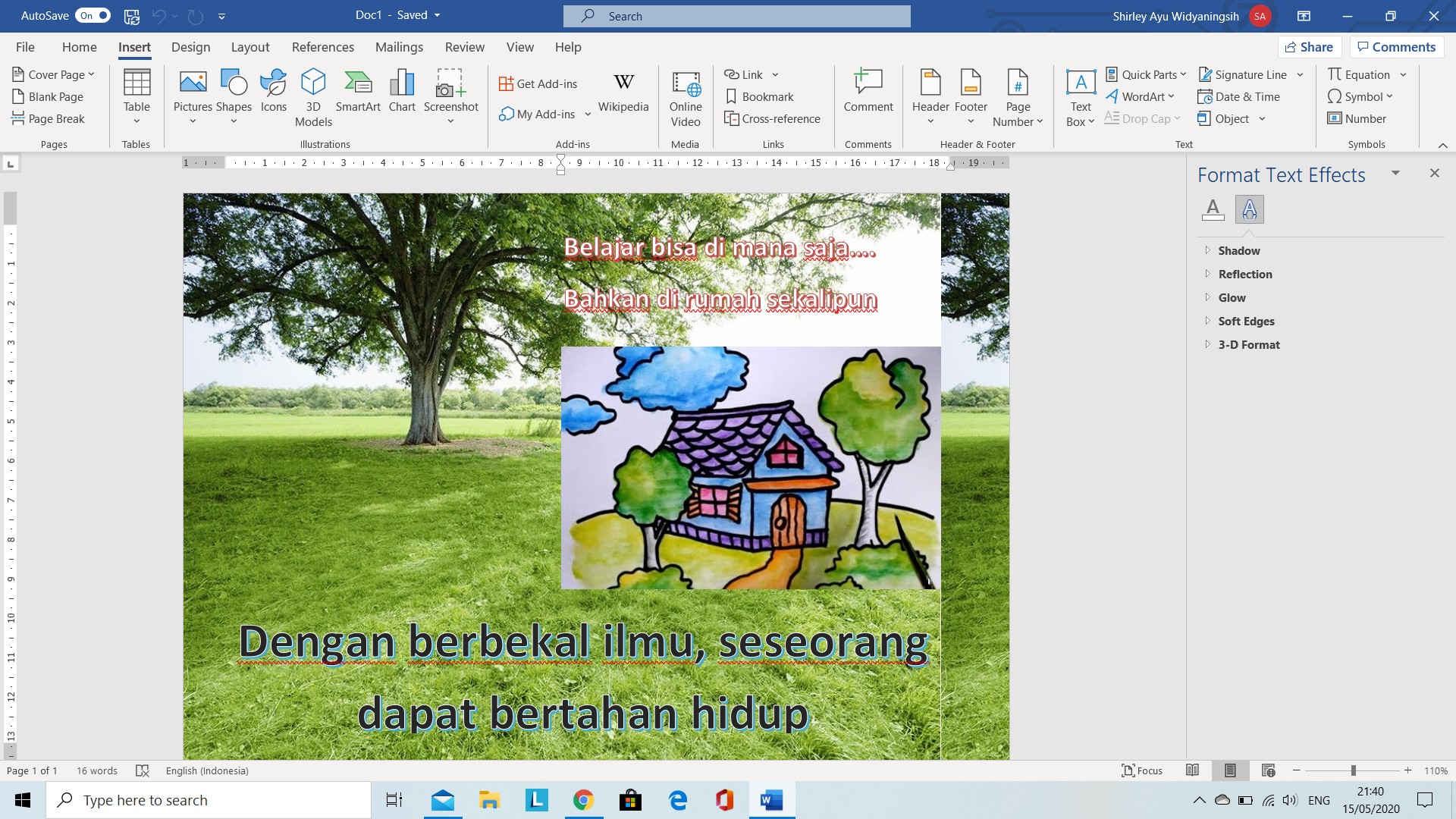The height and width of the screenshot is (819, 1456).
Task: Open the 3D Models tool
Action: click(x=313, y=97)
